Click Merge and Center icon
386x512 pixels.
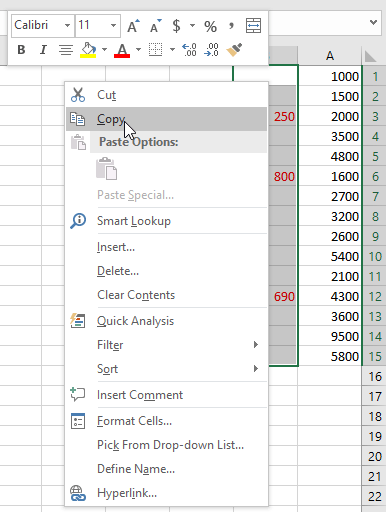click(x=253, y=26)
